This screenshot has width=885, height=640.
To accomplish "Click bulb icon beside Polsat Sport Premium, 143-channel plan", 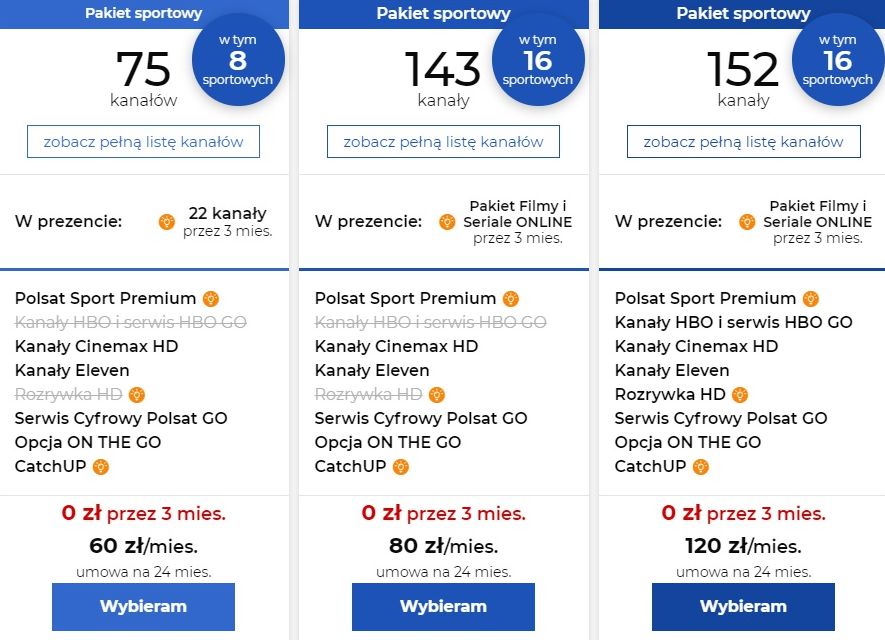I will tap(511, 299).
